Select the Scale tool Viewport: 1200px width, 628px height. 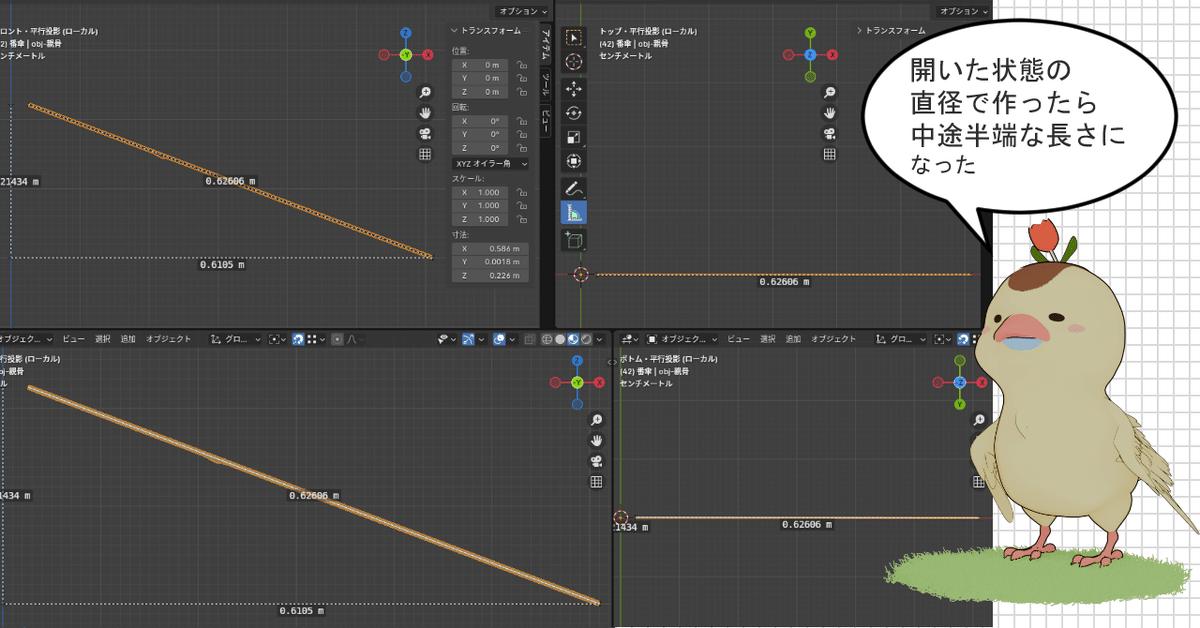coord(574,137)
